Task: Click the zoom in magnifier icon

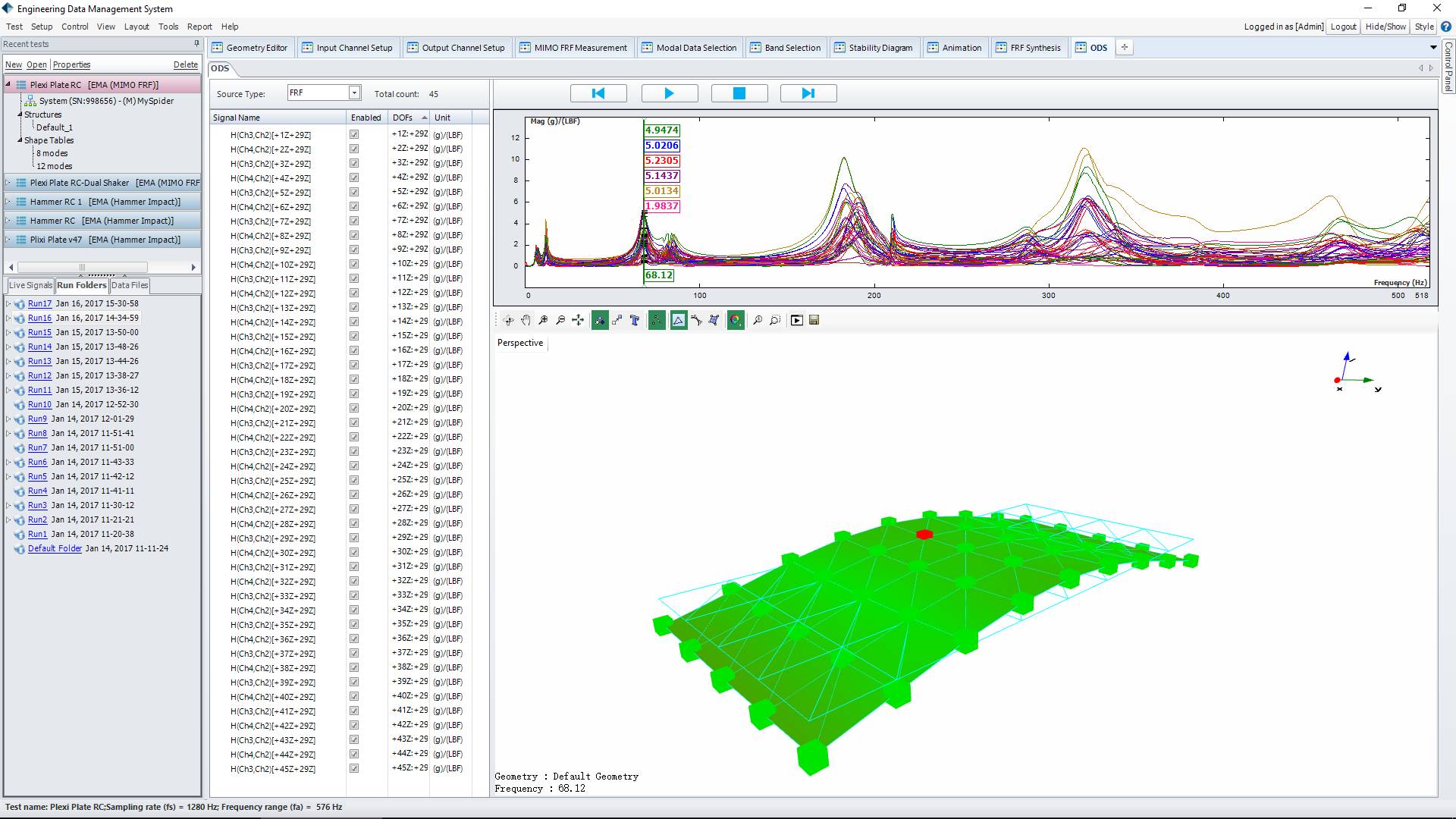Action: pyautogui.click(x=543, y=320)
